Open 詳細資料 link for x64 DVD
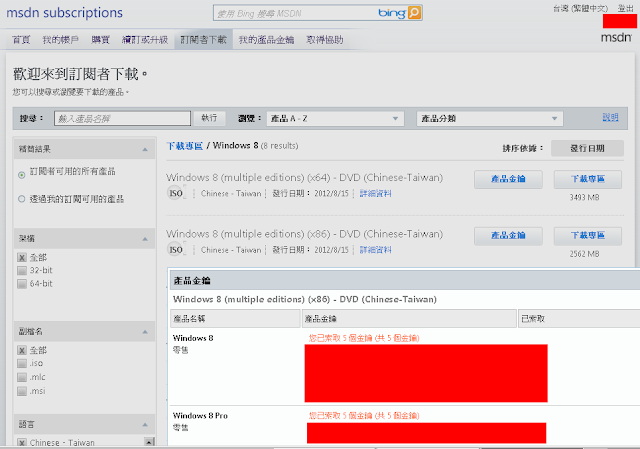The width and height of the screenshot is (640, 449). [376, 193]
